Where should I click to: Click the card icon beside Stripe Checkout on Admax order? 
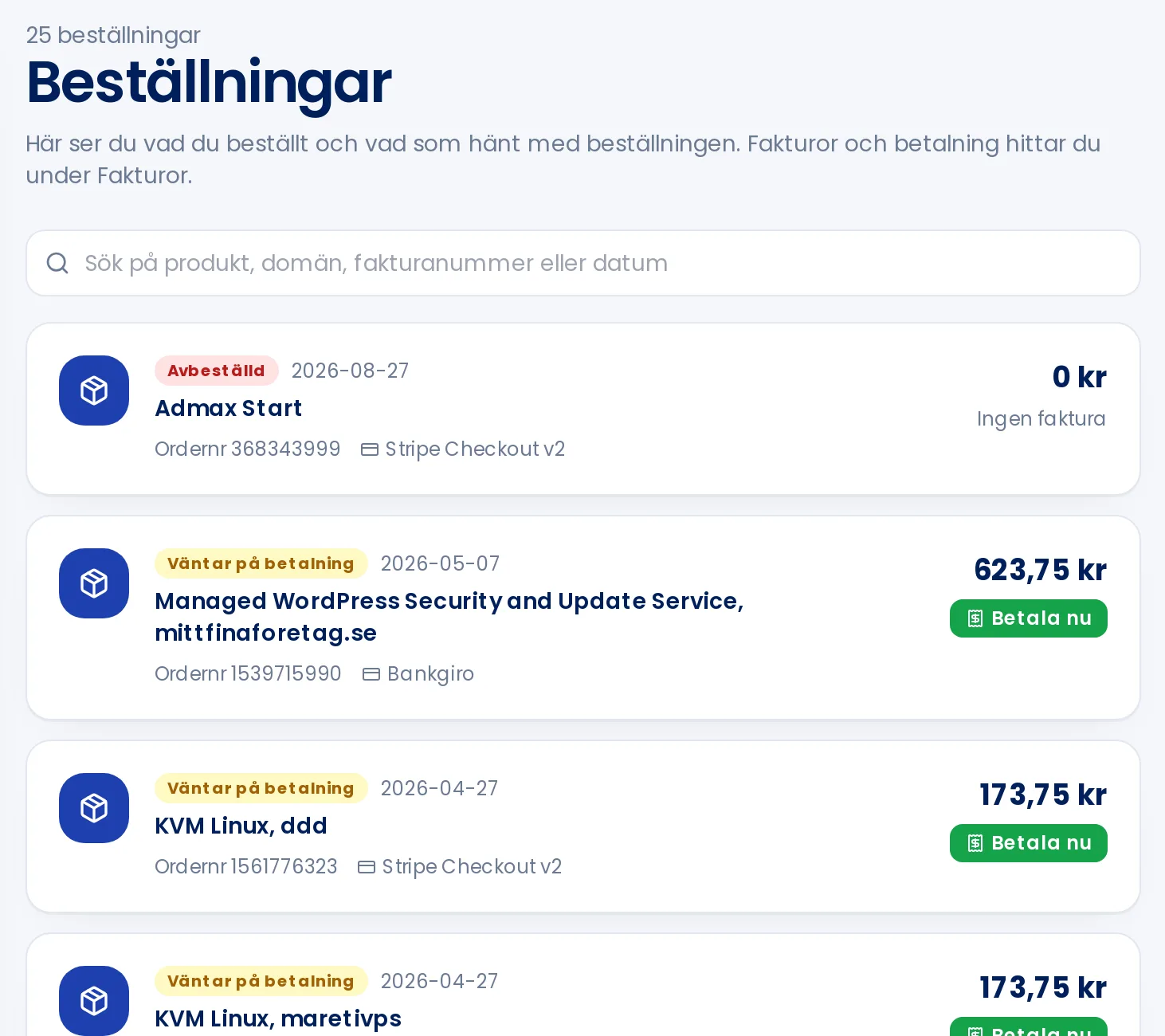pyautogui.click(x=370, y=449)
